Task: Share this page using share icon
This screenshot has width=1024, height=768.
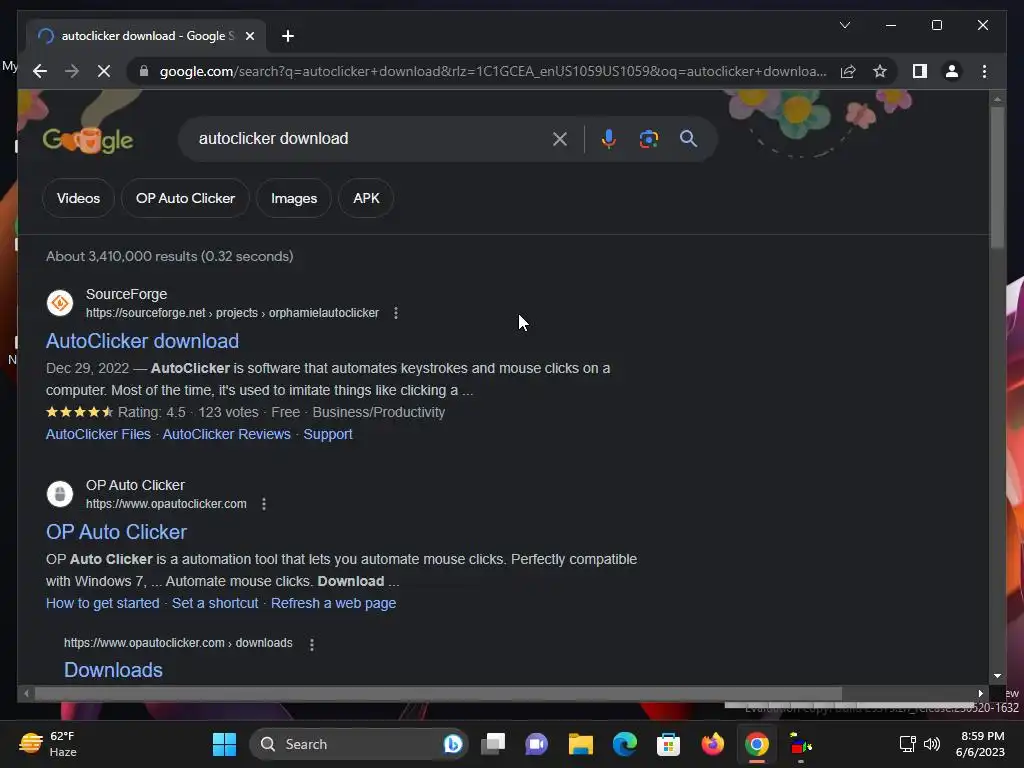Action: click(848, 71)
